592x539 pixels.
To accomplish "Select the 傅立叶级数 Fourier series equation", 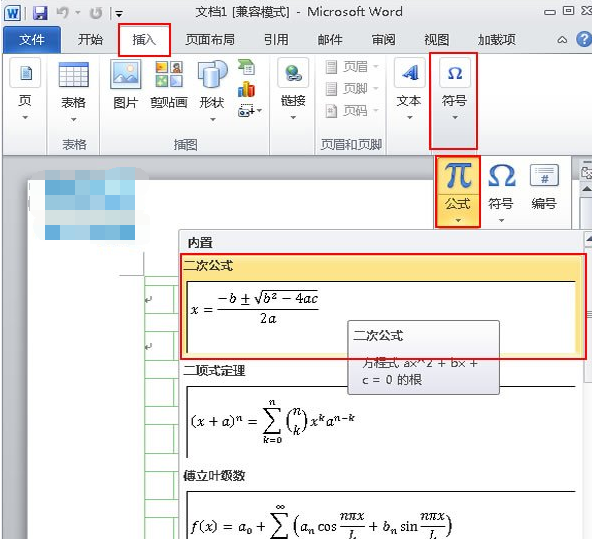I will tap(381, 515).
